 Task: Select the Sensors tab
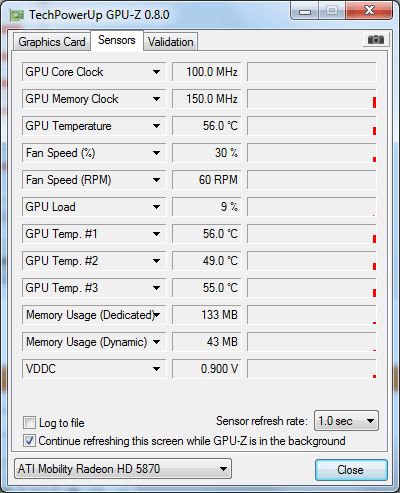[117, 40]
